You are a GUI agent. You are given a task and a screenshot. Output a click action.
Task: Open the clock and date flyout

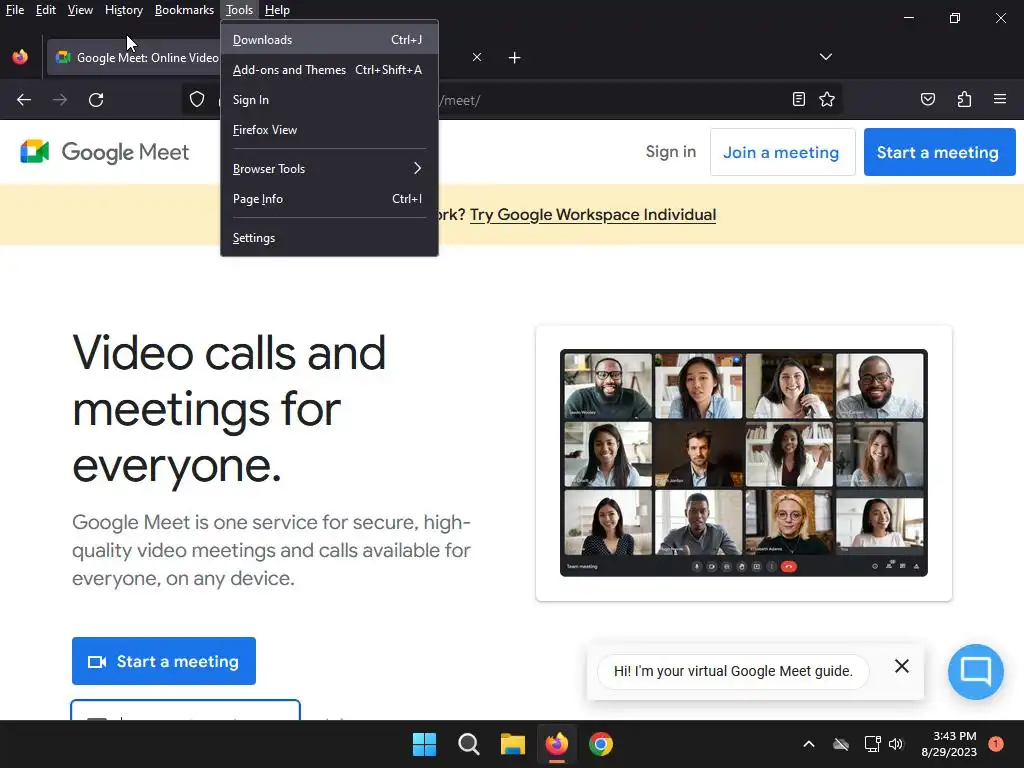point(949,744)
